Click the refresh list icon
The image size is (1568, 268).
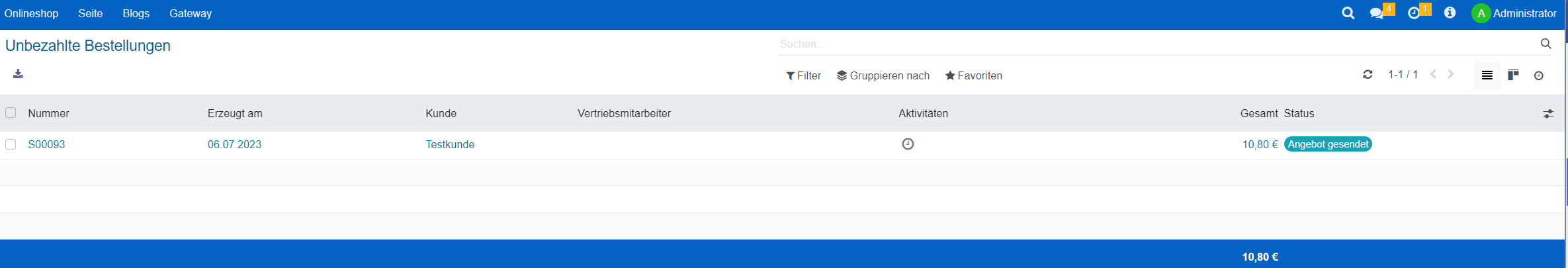coord(1368,75)
